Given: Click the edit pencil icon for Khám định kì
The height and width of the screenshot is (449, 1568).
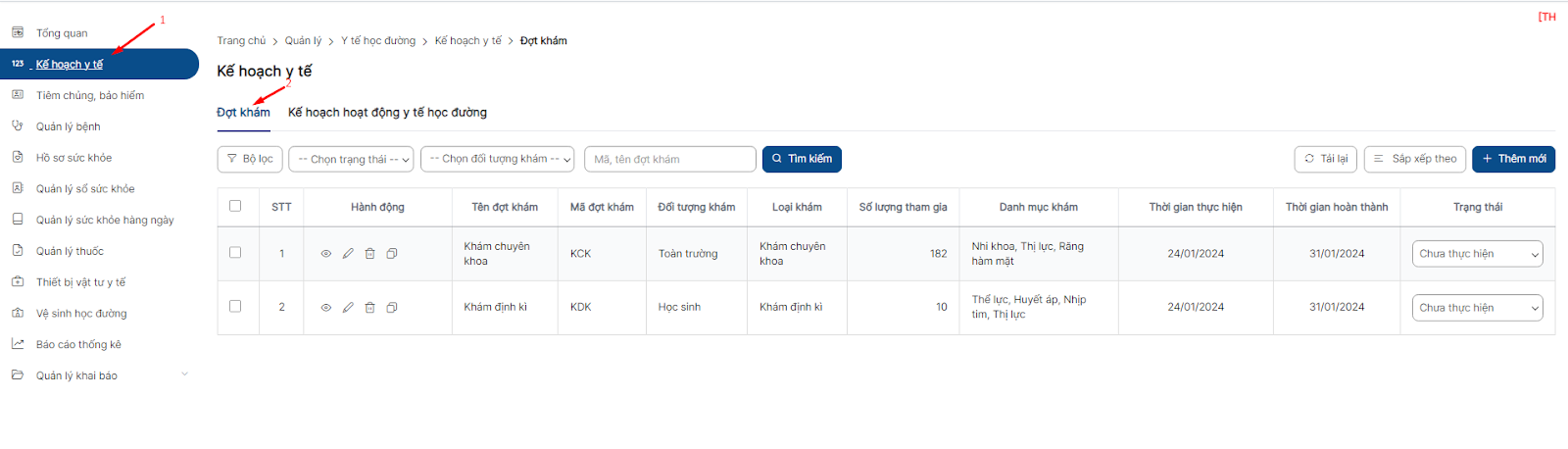Looking at the screenshot, I should pos(348,308).
